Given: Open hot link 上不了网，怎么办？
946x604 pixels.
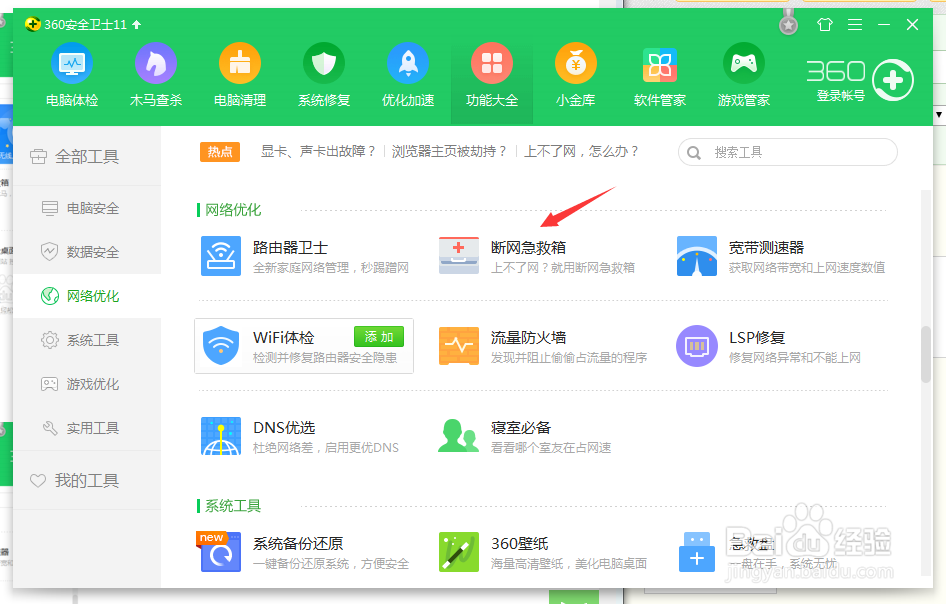Looking at the screenshot, I should (581, 151).
